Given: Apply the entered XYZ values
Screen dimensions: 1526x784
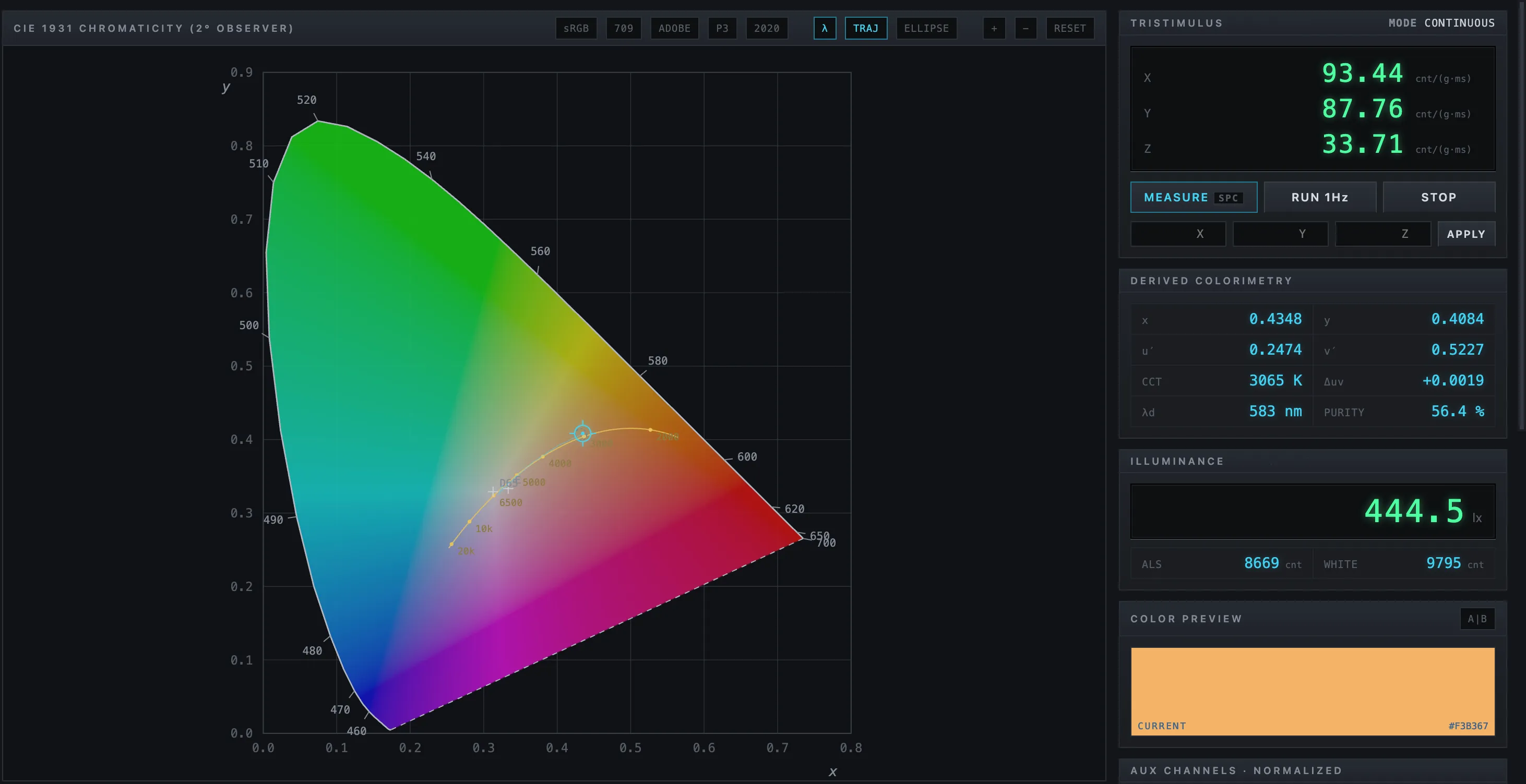Looking at the screenshot, I should [x=1466, y=234].
